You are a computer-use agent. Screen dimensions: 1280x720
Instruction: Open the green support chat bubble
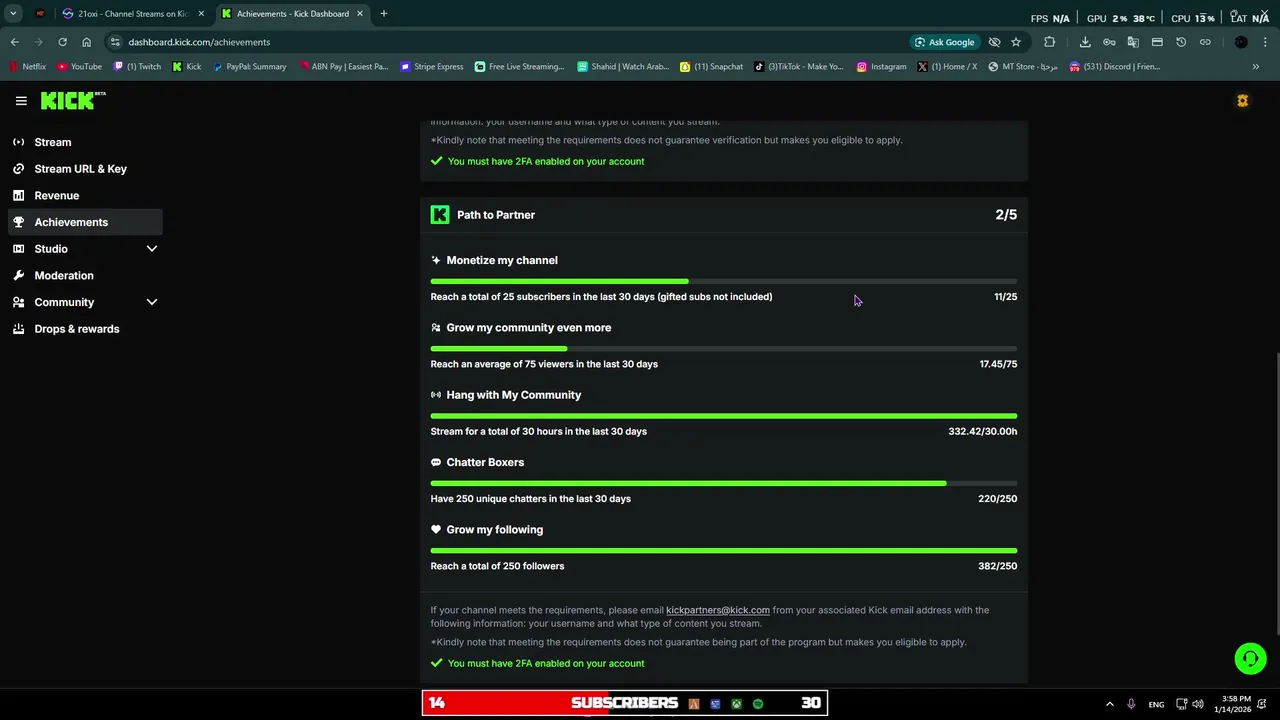coord(1250,658)
